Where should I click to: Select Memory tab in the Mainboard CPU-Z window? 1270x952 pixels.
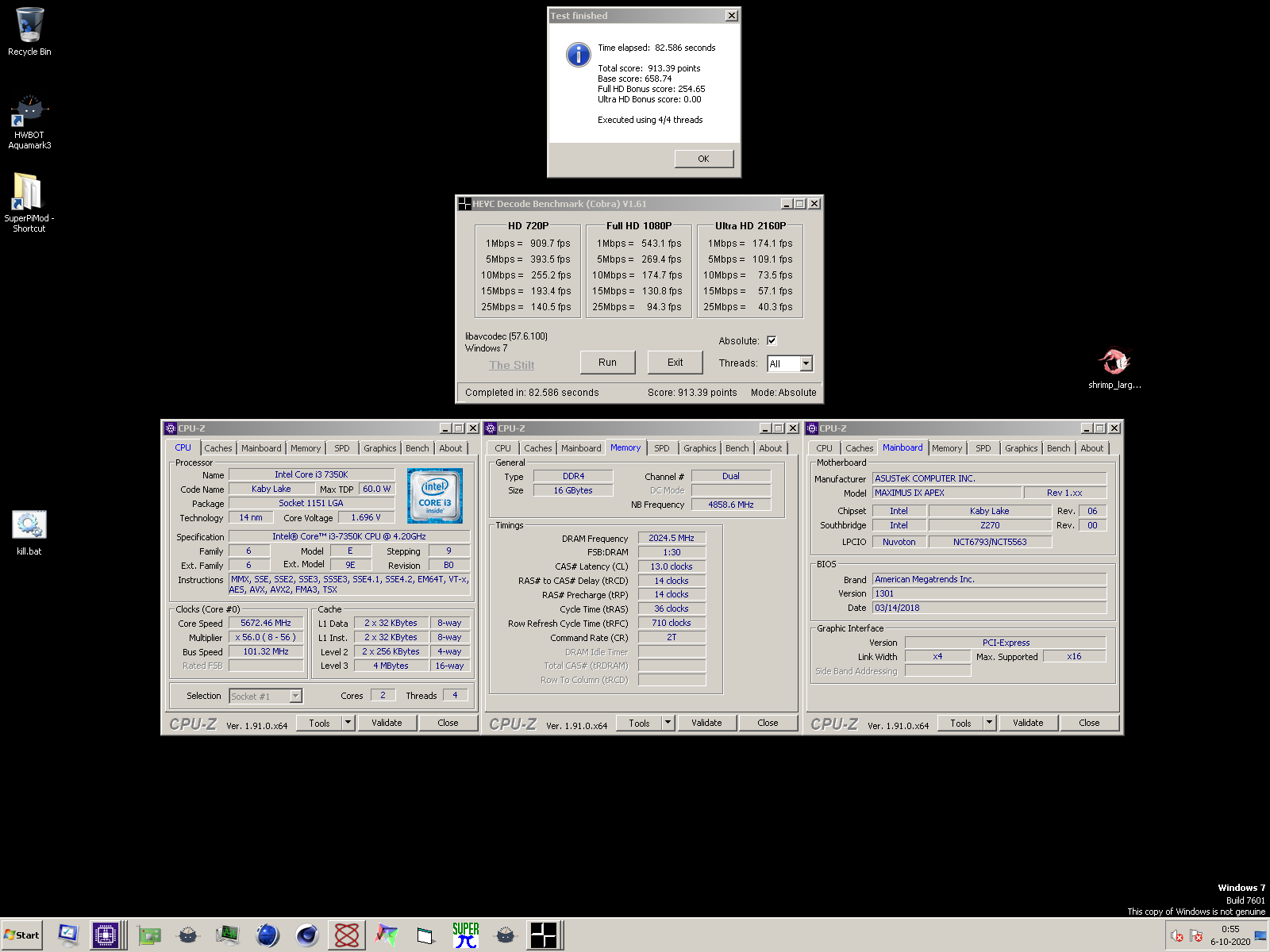(x=947, y=448)
